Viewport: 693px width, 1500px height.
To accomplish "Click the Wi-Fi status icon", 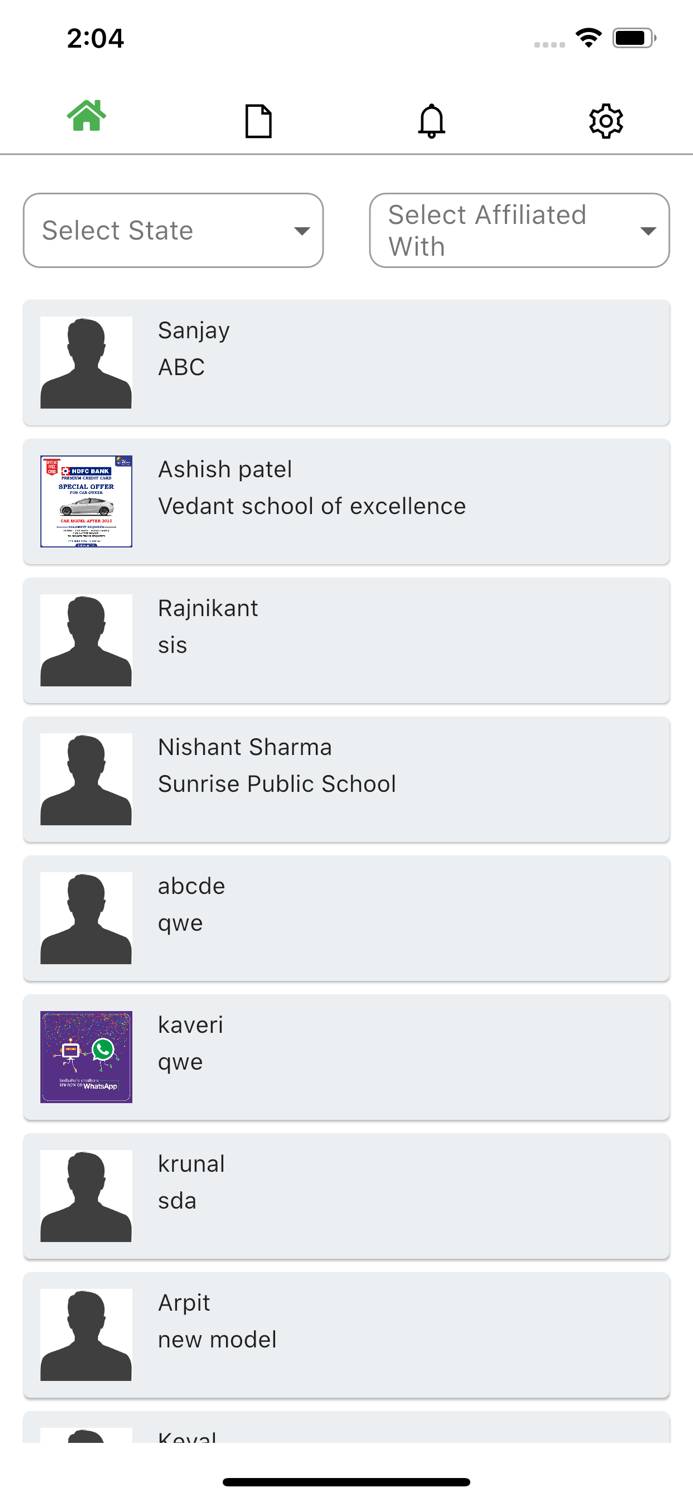I will [x=588, y=37].
